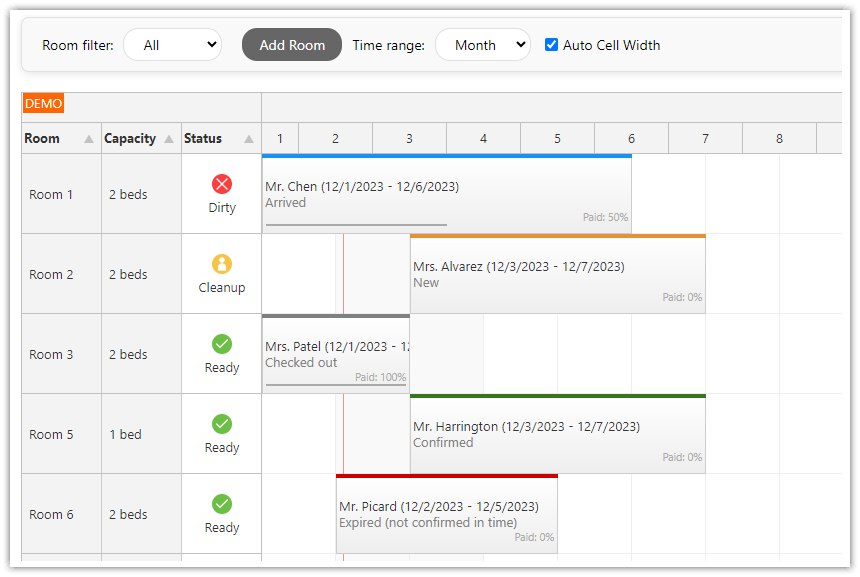
Task: Click the sort arrow in Room column header
Action: point(89,139)
